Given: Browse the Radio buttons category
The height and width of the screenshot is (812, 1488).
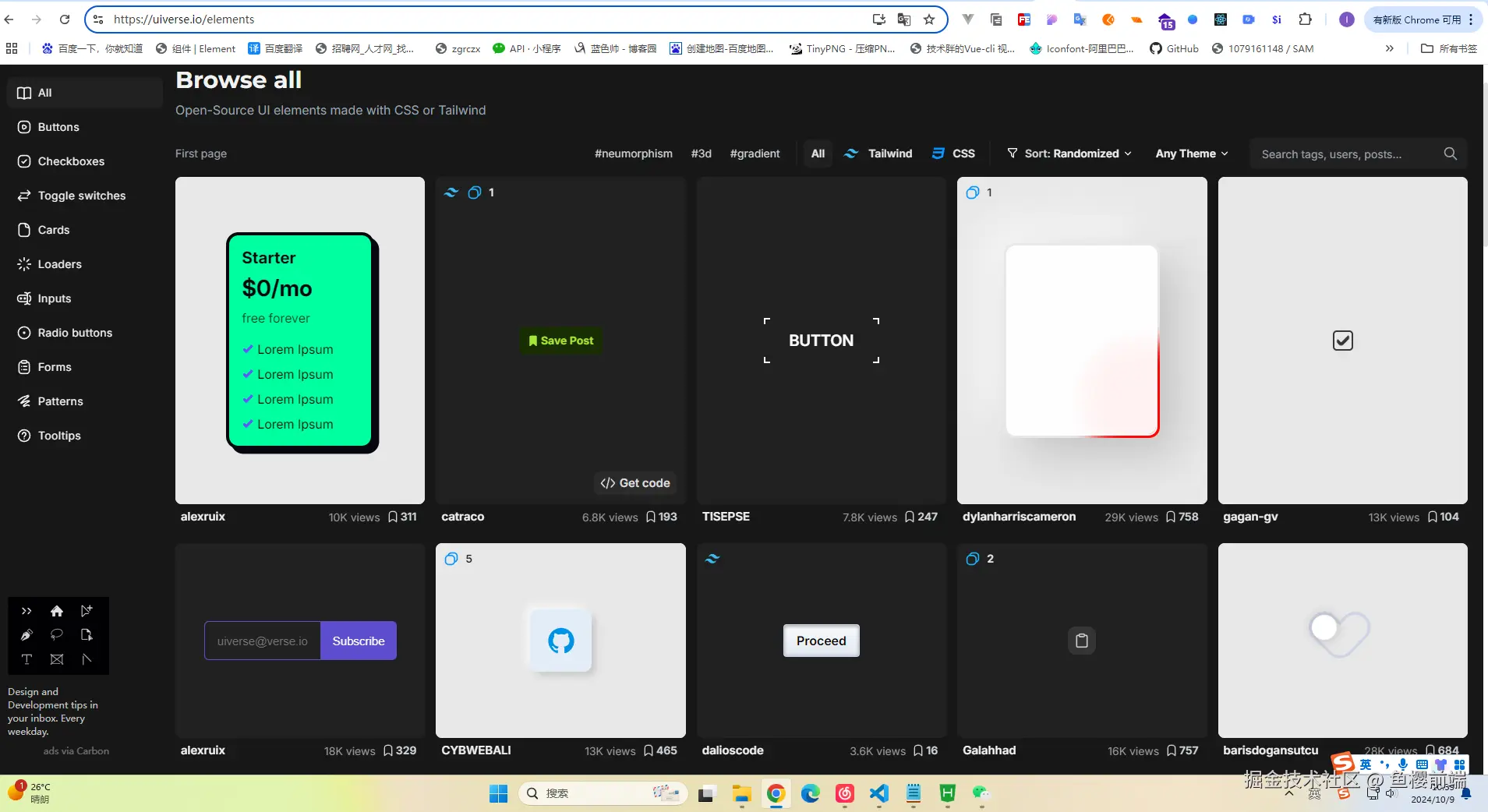Looking at the screenshot, I should pyautogui.click(x=65, y=333).
